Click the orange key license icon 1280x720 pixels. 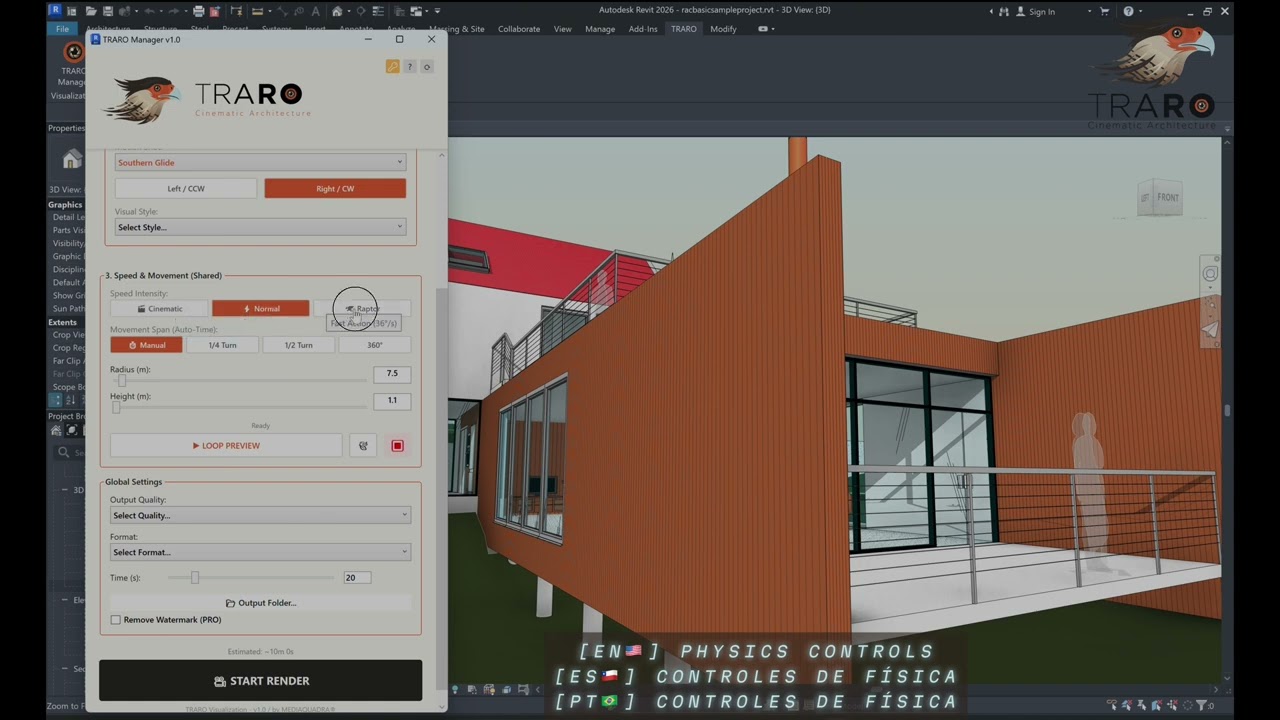pos(392,67)
